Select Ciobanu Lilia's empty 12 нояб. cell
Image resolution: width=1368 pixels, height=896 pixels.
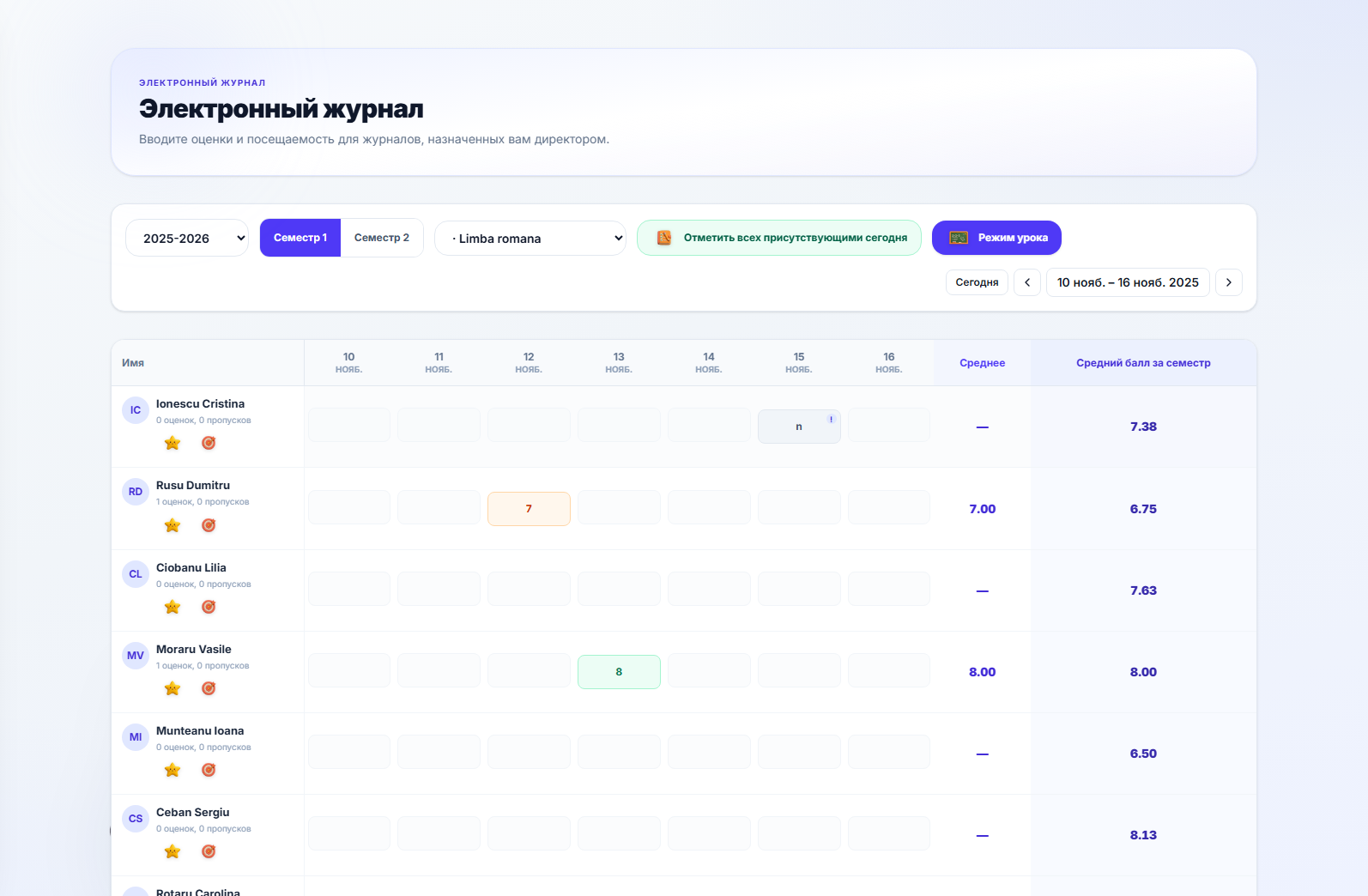(529, 589)
